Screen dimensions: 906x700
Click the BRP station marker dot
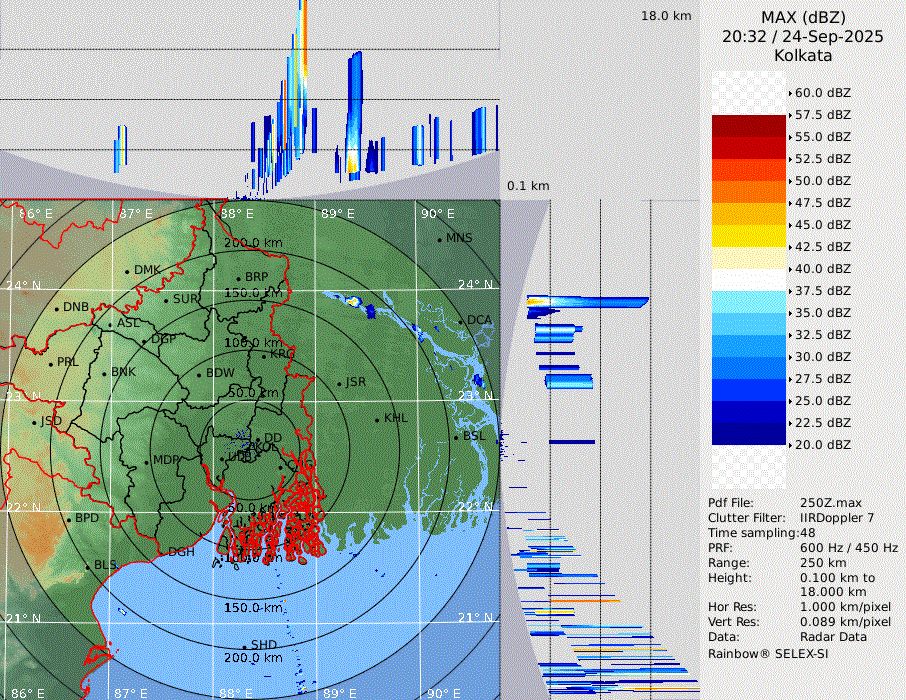(x=238, y=278)
